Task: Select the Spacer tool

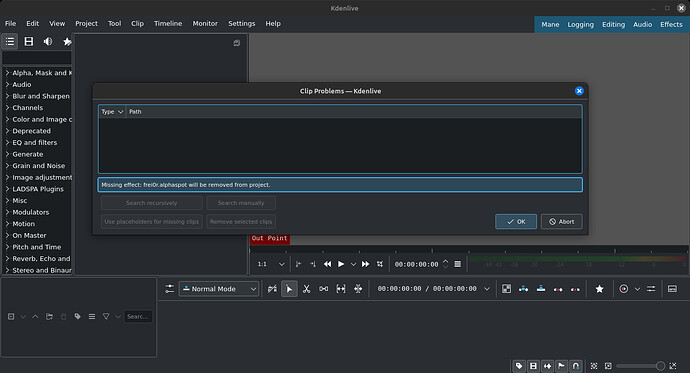Action: coord(323,289)
